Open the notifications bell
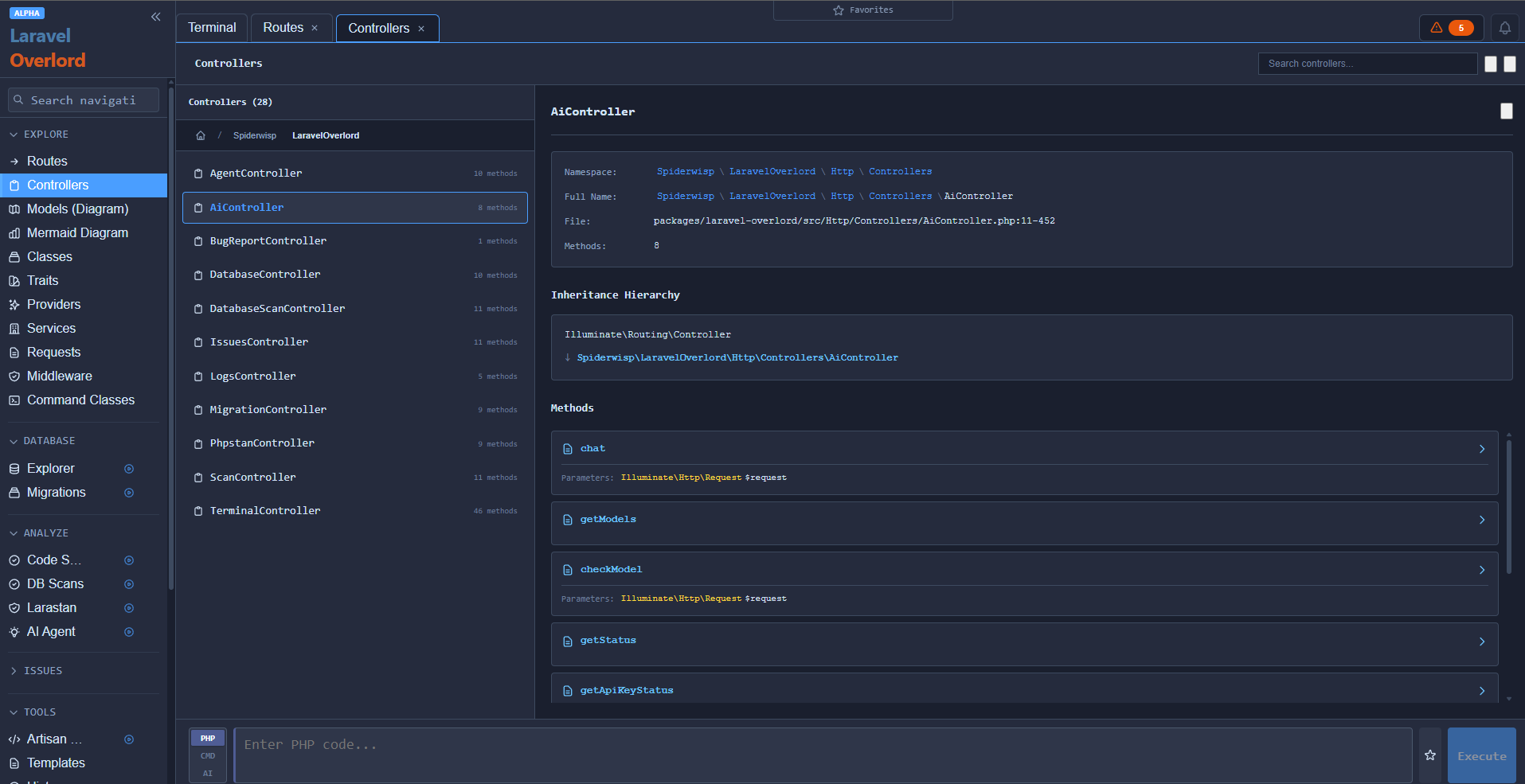 (1504, 28)
